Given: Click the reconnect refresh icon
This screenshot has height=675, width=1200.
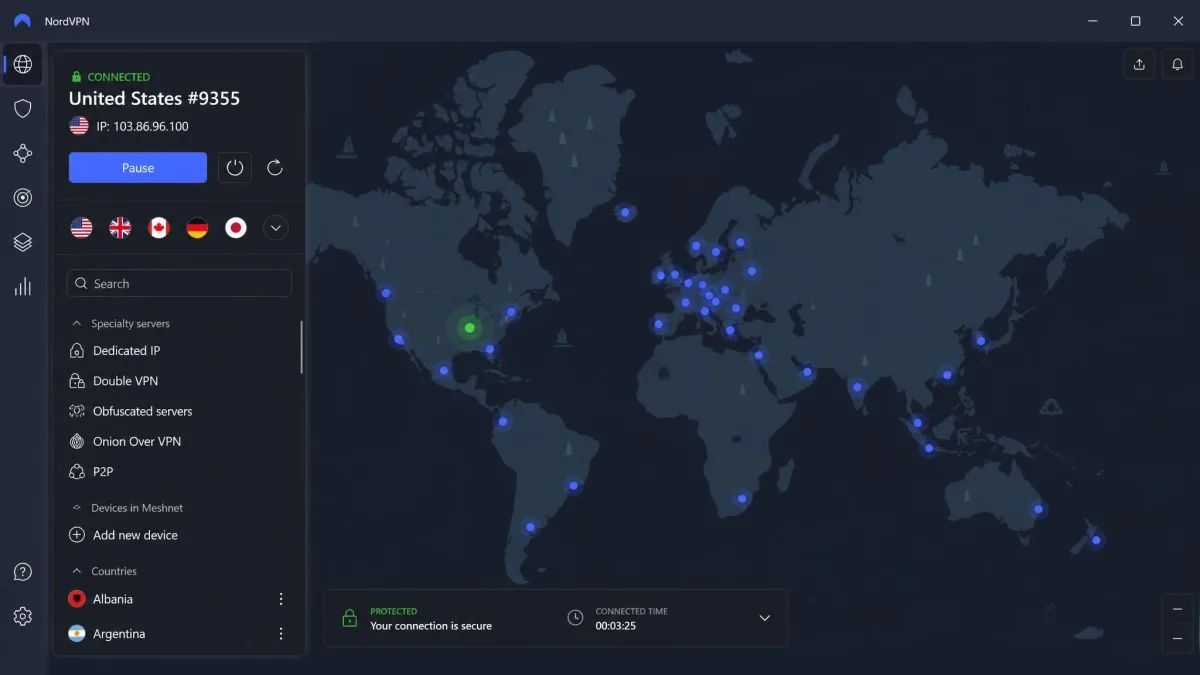Looking at the screenshot, I should [275, 168].
